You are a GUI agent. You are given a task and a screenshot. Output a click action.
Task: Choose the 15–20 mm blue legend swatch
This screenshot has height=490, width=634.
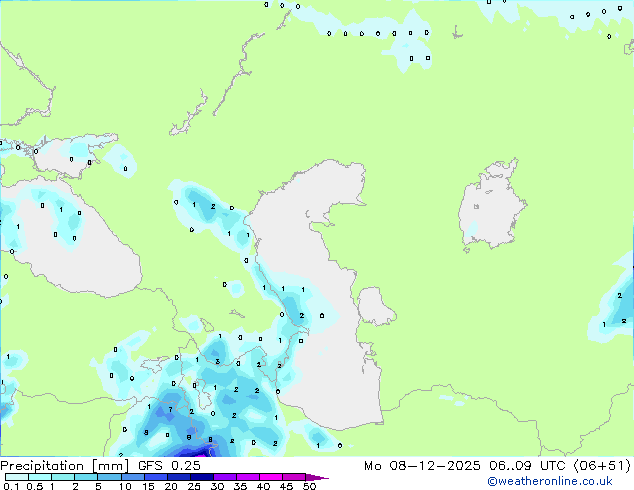(x=155, y=477)
